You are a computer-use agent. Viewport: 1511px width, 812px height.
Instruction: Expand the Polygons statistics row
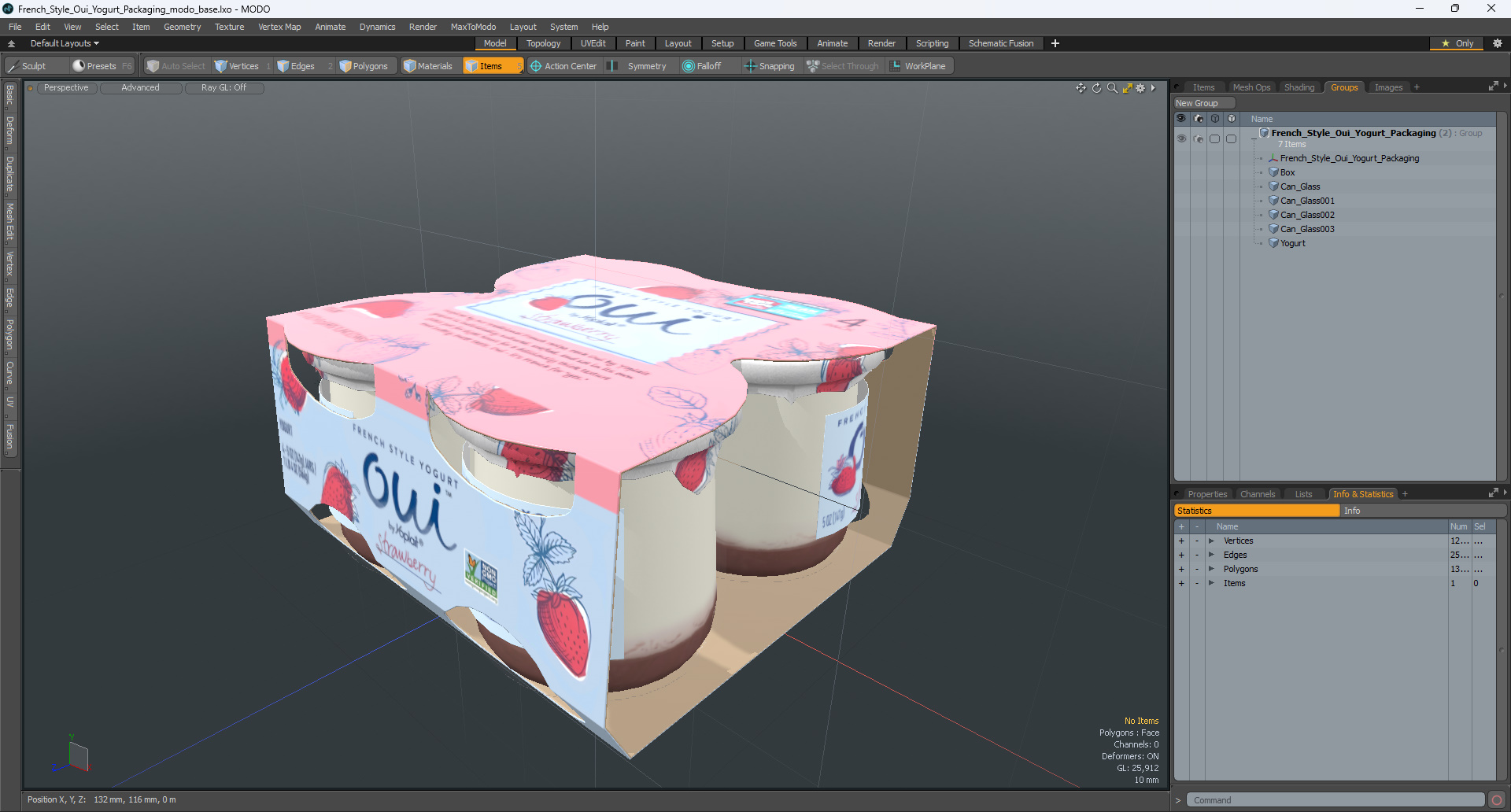point(1211,569)
